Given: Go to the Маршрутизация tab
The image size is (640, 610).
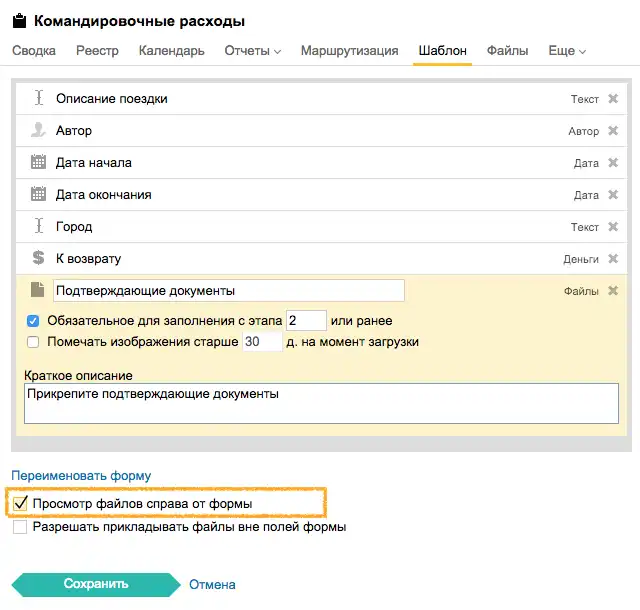Looking at the screenshot, I should (349, 51).
